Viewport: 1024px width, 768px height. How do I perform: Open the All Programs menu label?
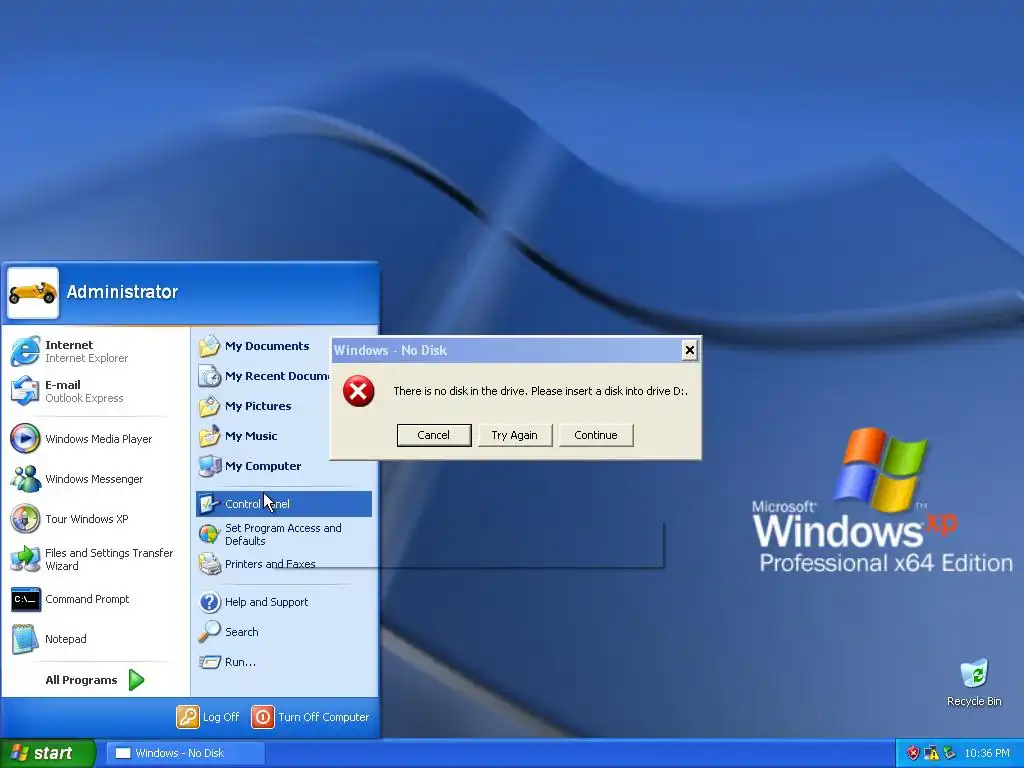pyautogui.click(x=81, y=680)
